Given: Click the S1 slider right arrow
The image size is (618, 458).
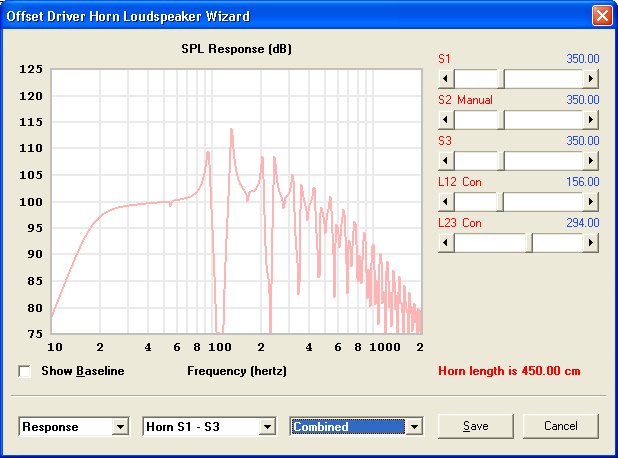Looking at the screenshot, I should (590, 78).
